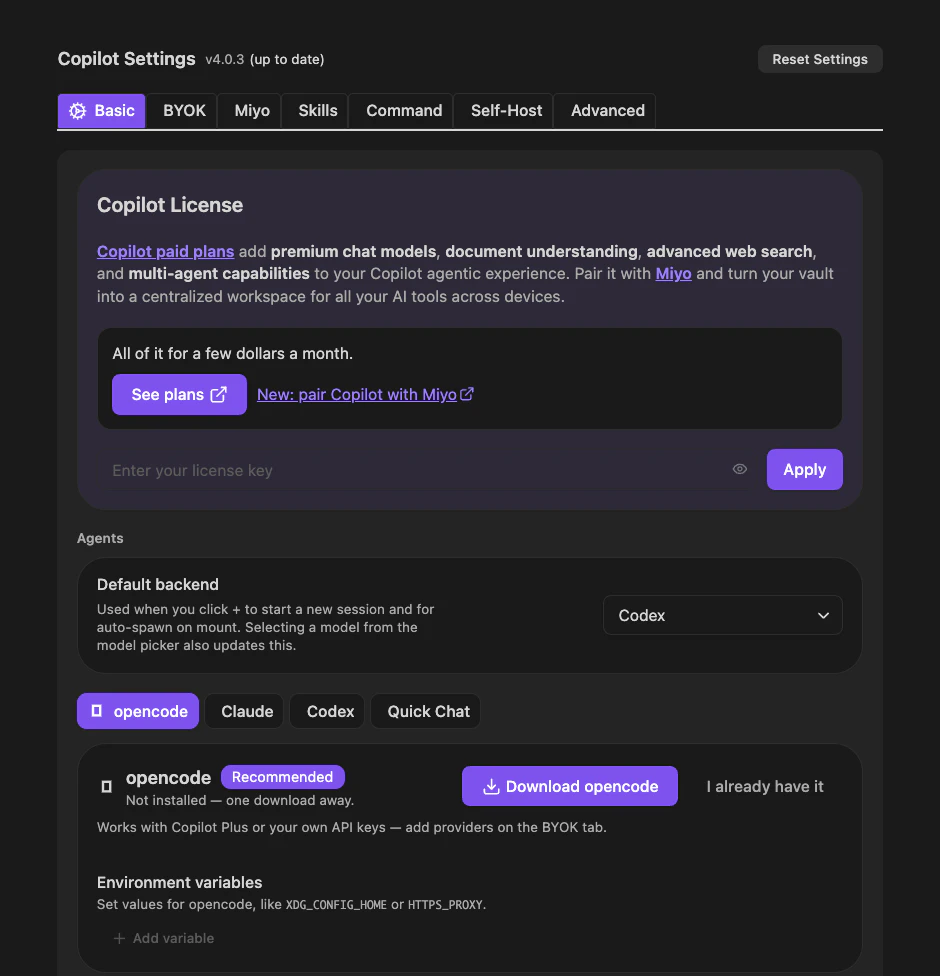940x976 pixels.
Task: Click the Reset Settings button
Action: click(x=820, y=59)
